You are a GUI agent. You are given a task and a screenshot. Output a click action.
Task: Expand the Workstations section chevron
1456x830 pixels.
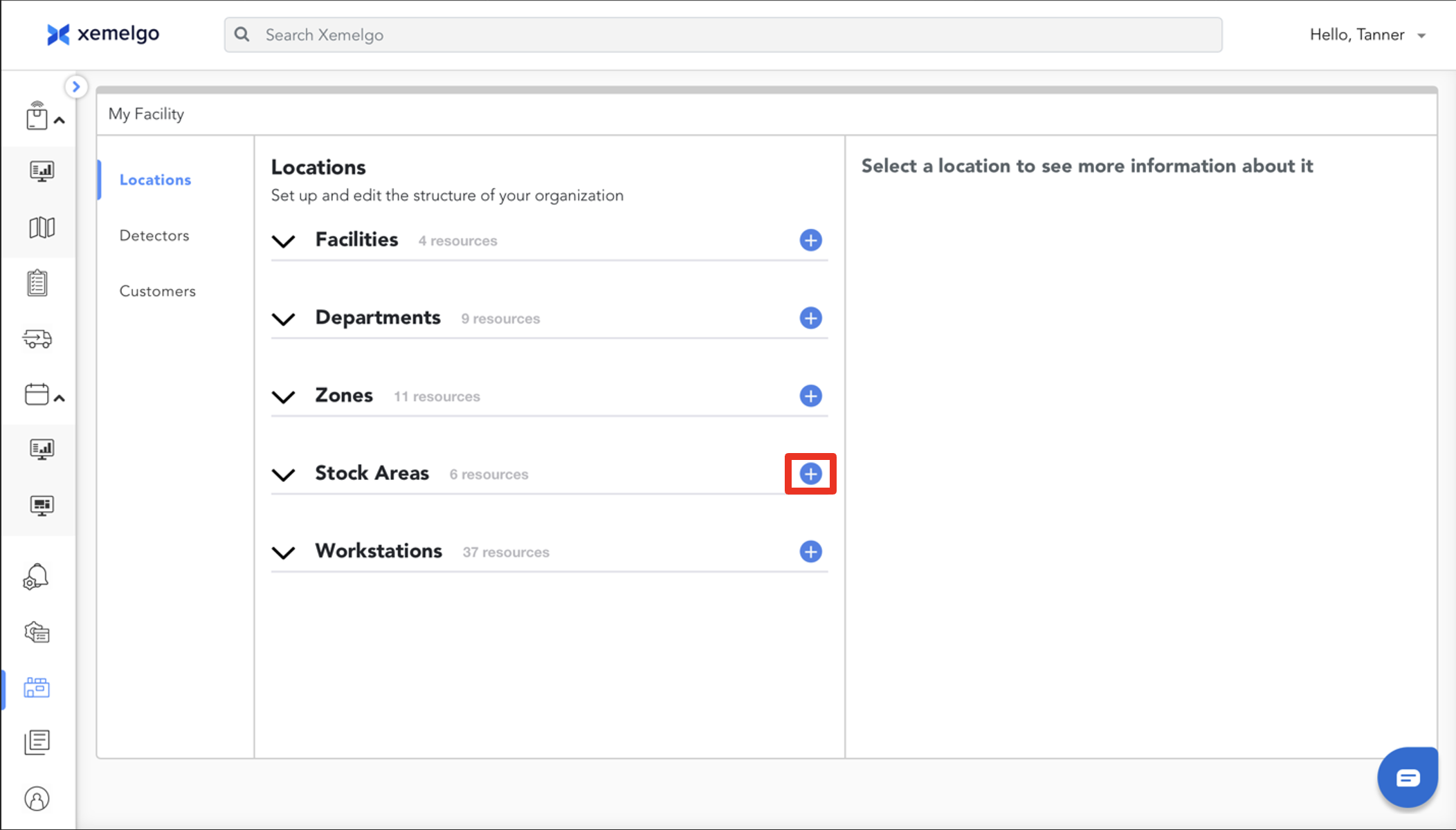(x=284, y=552)
